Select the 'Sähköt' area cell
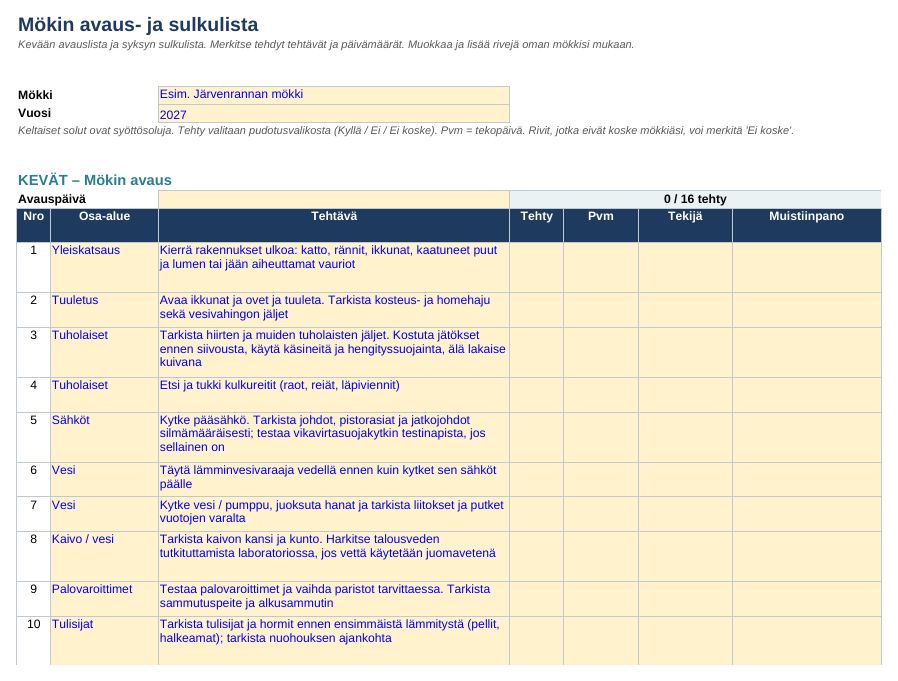898x681 pixels. [104, 438]
